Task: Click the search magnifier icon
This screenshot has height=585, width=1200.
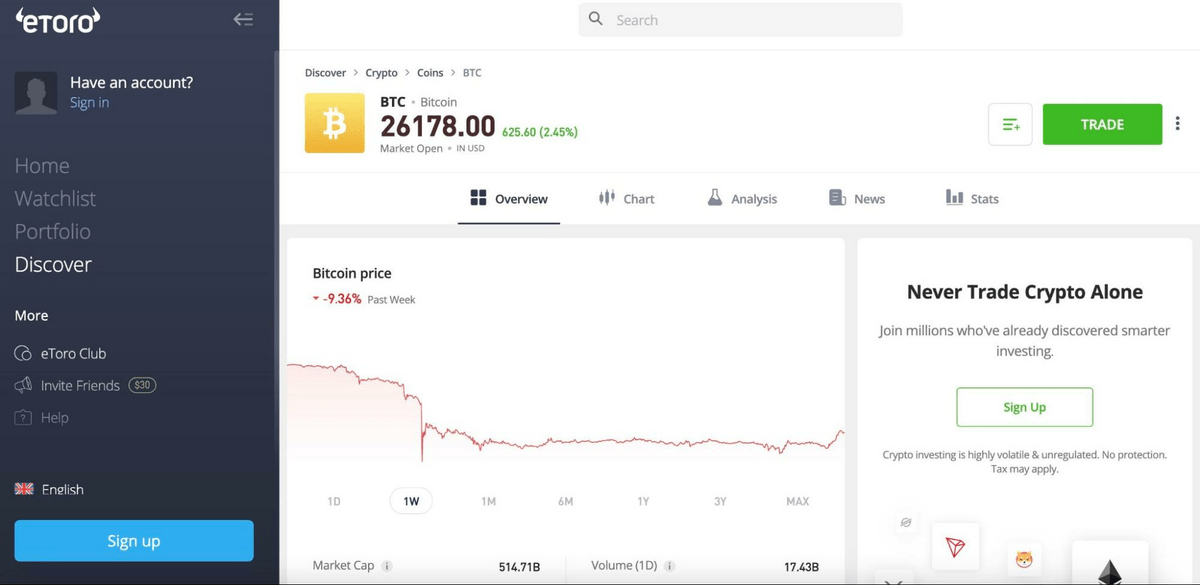Action: tap(596, 19)
